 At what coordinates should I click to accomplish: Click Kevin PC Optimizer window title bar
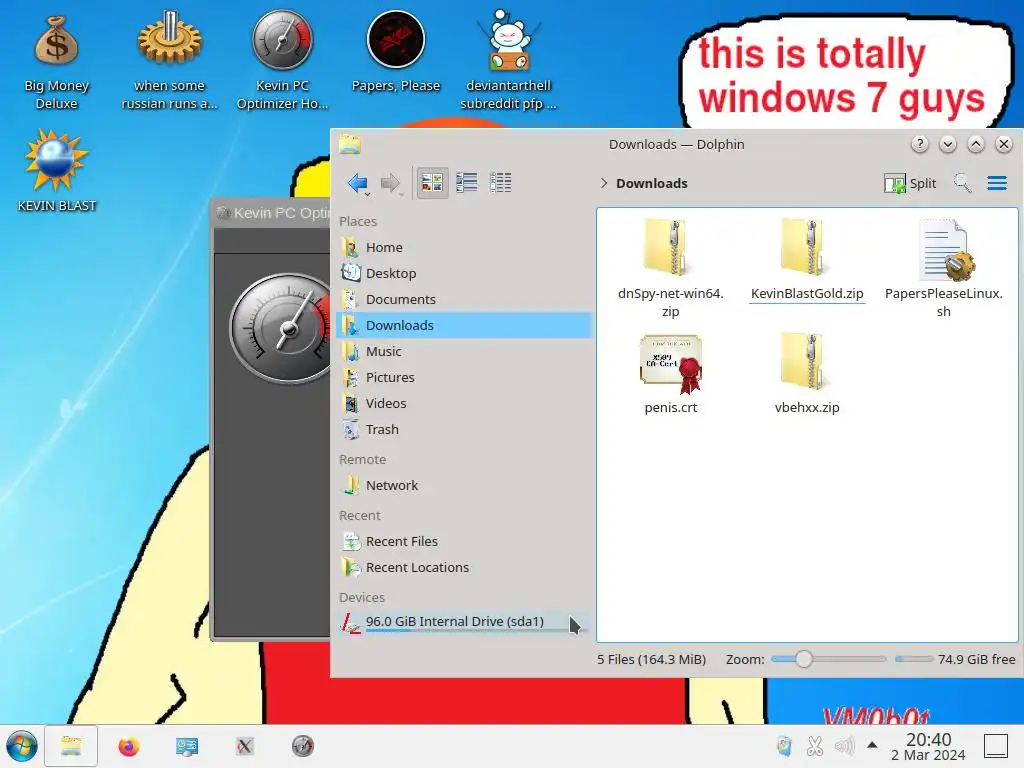coord(273,213)
